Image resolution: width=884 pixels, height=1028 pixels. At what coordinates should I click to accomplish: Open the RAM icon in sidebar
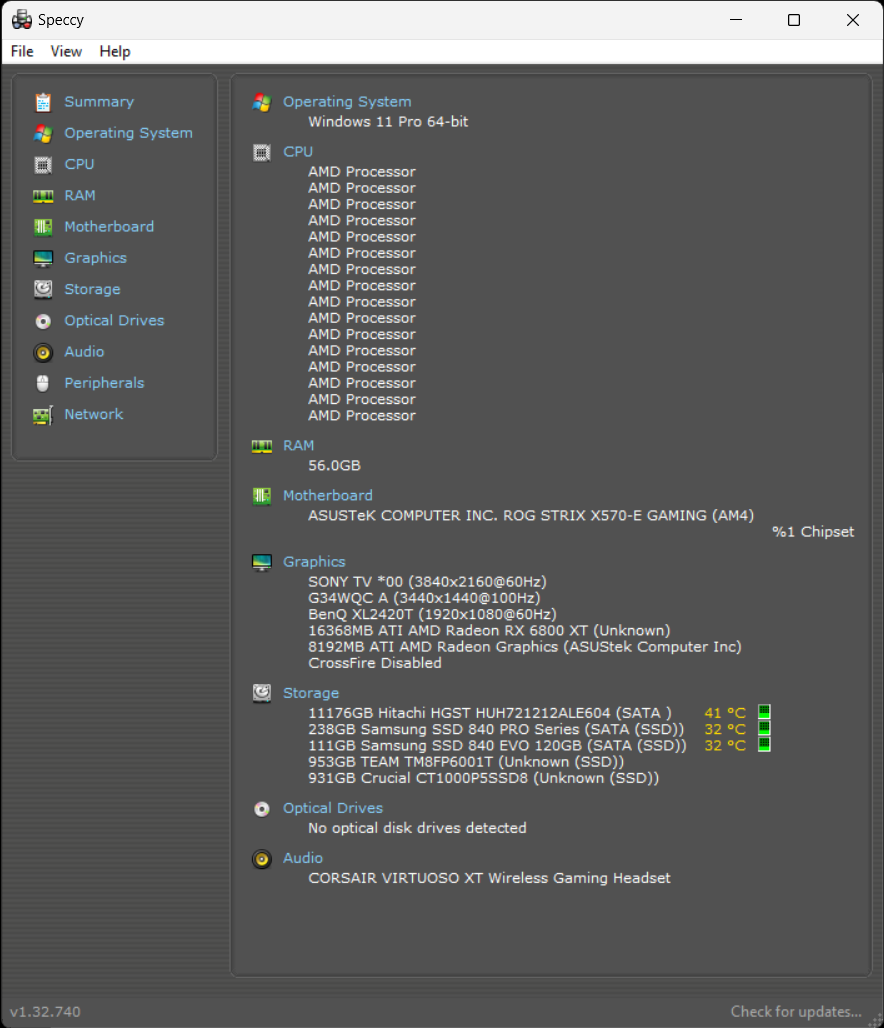tap(43, 196)
